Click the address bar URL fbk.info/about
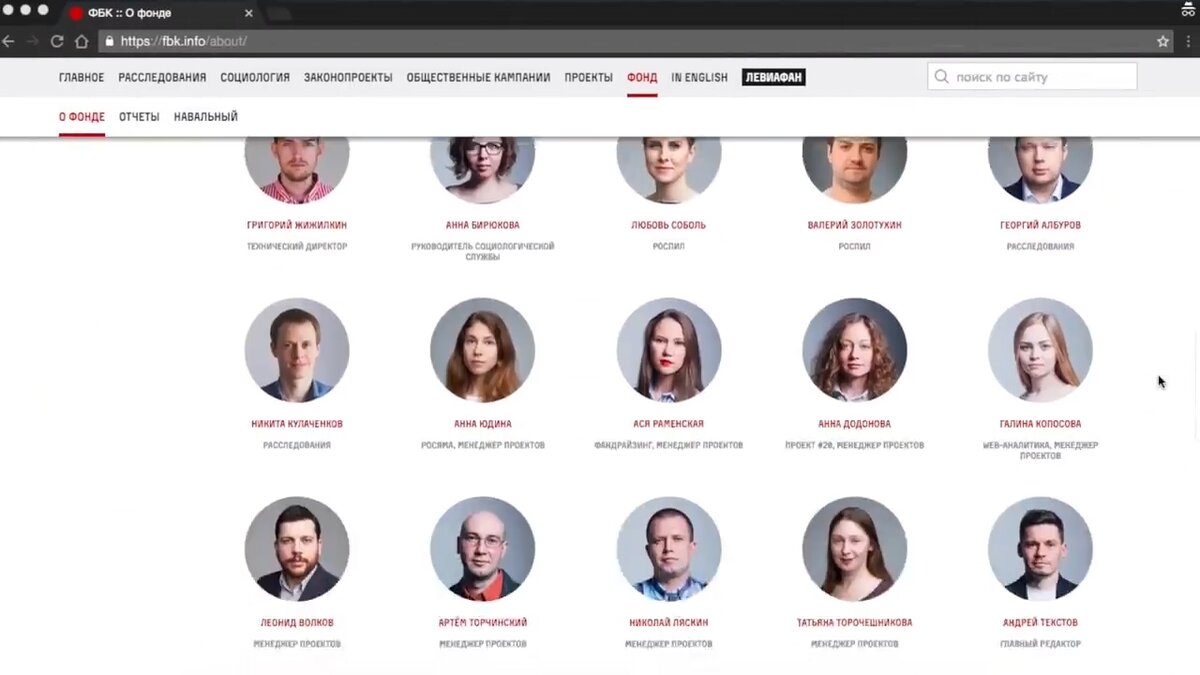Image resolution: width=1200 pixels, height=675 pixels. pos(183,41)
